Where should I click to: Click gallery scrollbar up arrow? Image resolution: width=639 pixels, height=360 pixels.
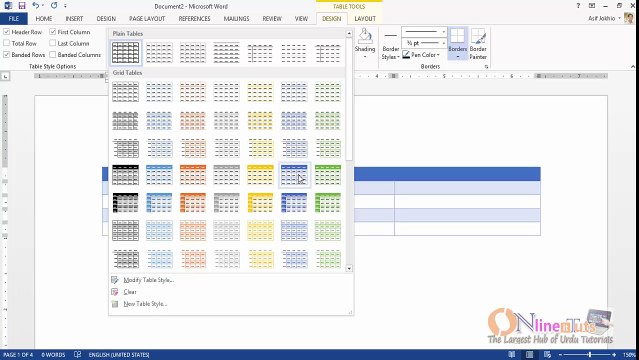pyautogui.click(x=349, y=33)
